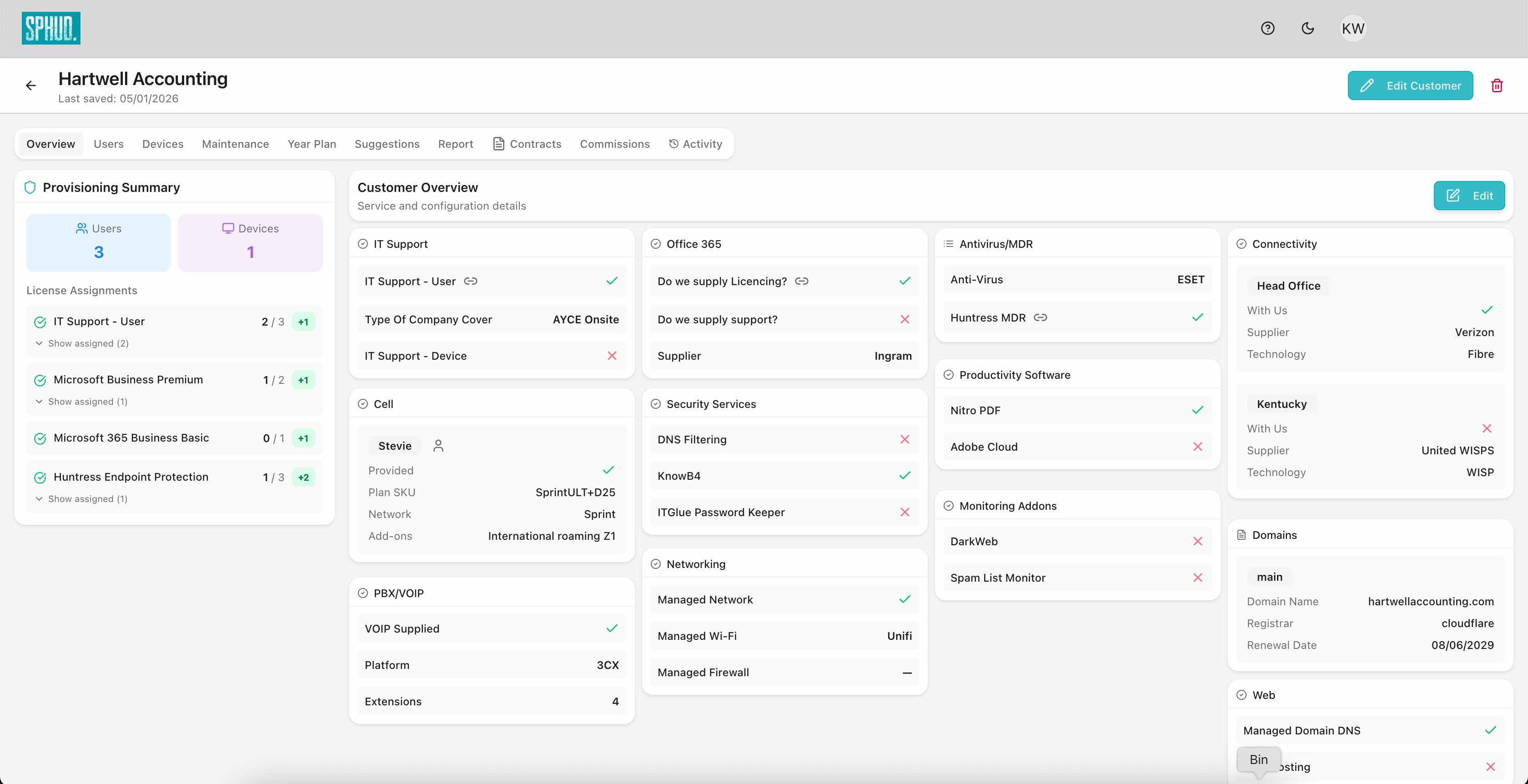Open the link icon next to IT Support - User
The height and width of the screenshot is (784, 1528).
pos(470,281)
